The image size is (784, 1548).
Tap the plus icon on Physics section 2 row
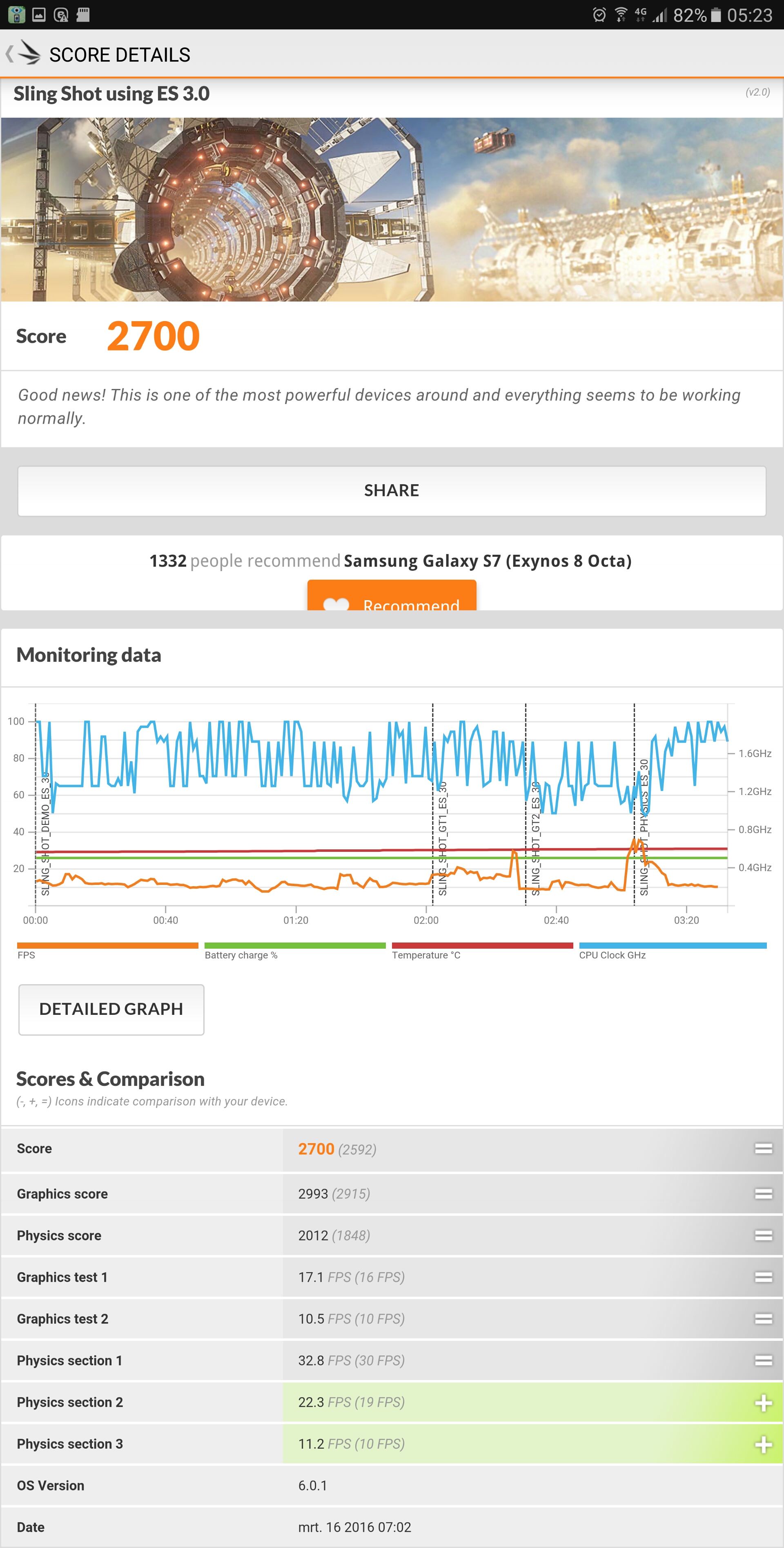point(764,1403)
